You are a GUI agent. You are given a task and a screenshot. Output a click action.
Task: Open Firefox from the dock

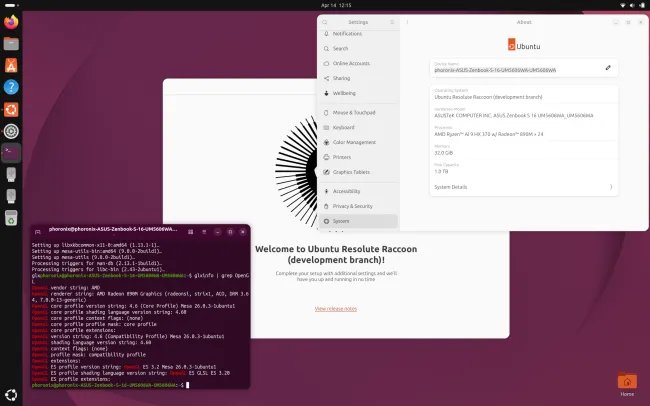11,22
